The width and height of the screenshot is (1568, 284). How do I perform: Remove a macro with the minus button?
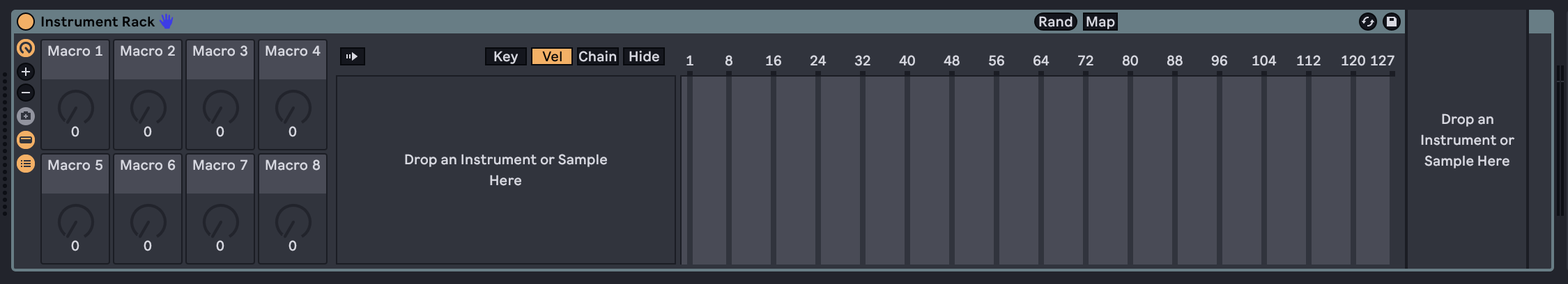coord(26,93)
